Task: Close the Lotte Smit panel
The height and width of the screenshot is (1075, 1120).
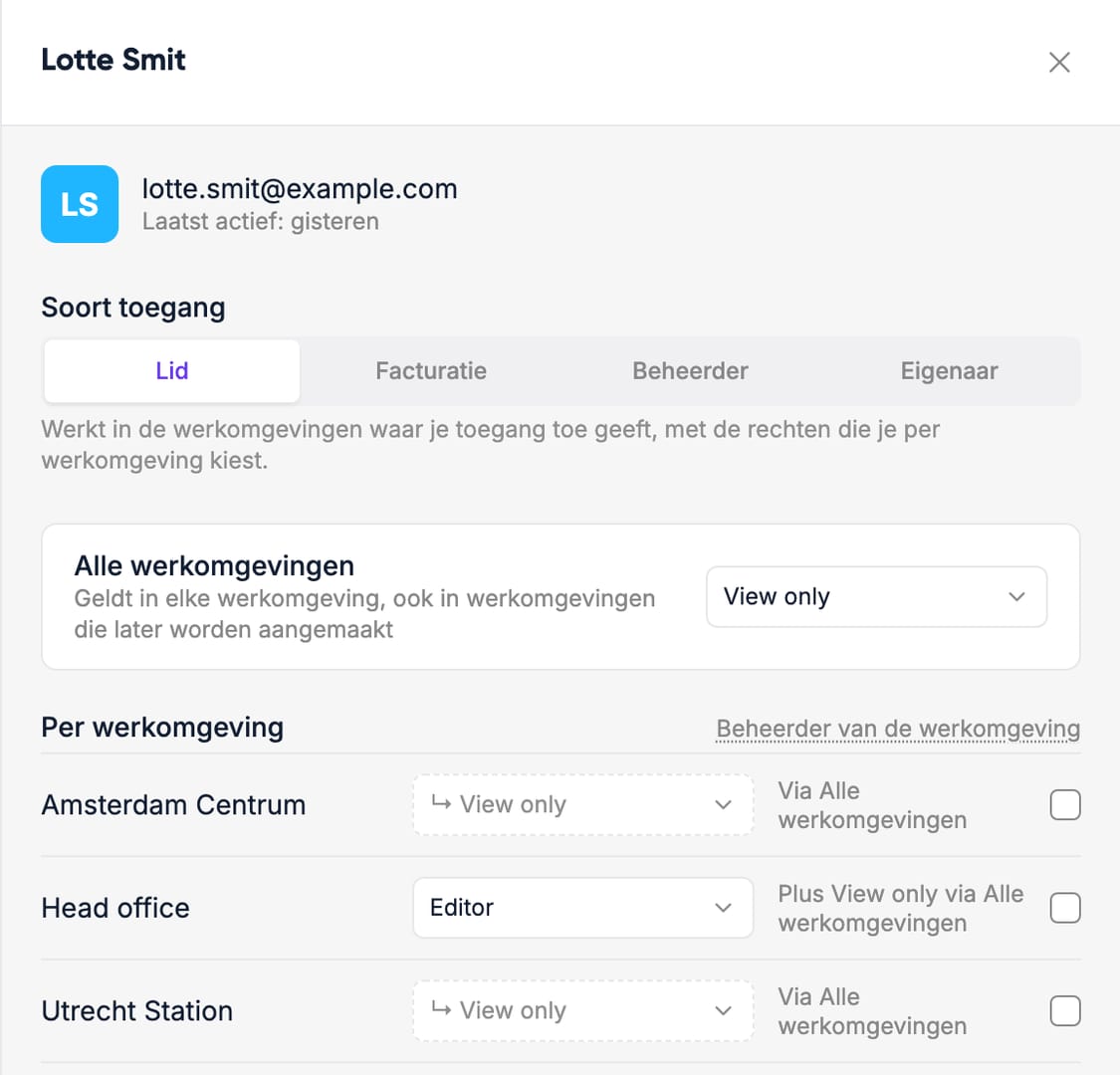Action: point(1059,62)
